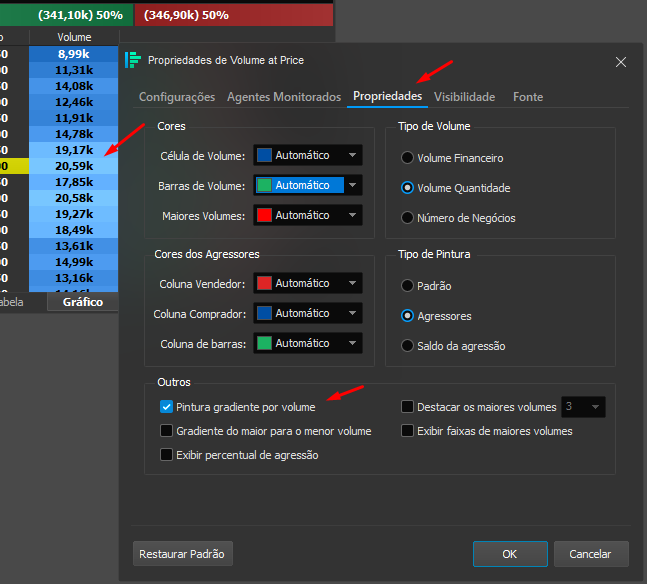Image resolution: width=647 pixels, height=584 pixels.
Task: Choose the Agressores painting type
Action: tap(407, 316)
